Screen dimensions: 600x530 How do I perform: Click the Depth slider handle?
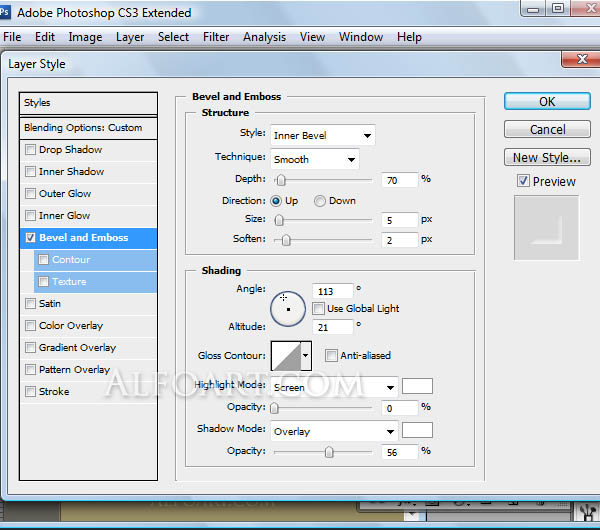pyautogui.click(x=281, y=180)
